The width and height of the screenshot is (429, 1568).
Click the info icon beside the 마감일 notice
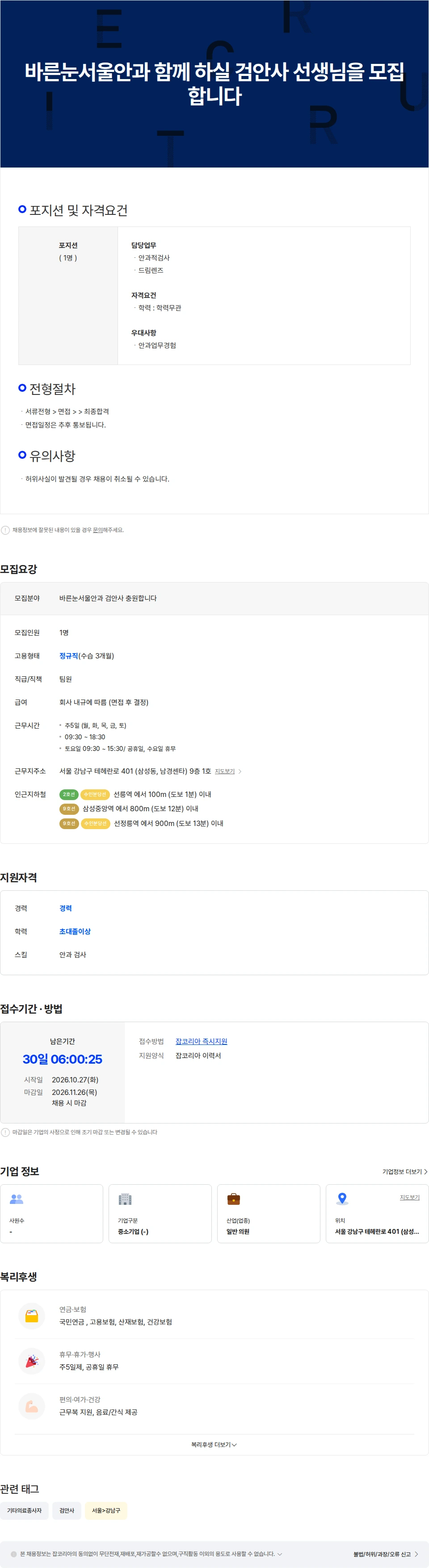(5, 1132)
